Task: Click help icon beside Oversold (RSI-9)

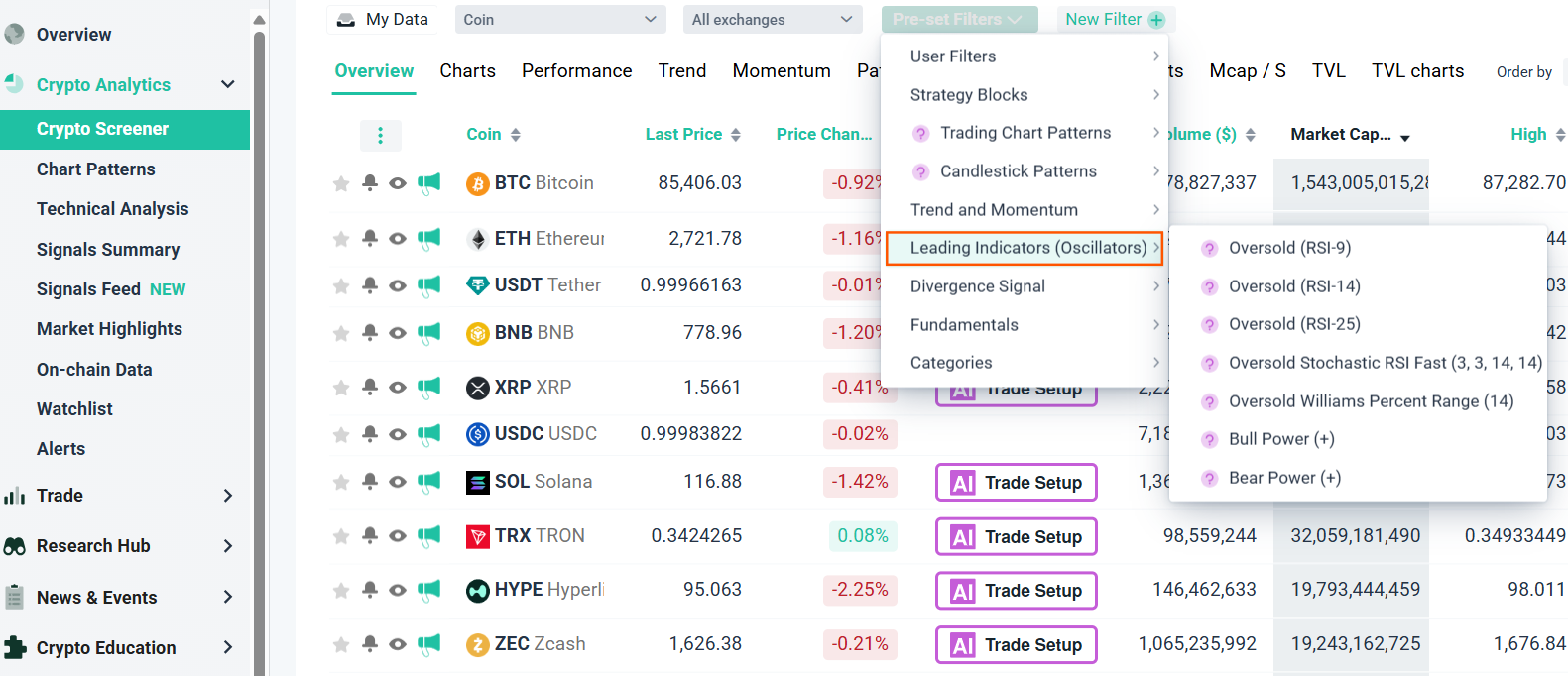Action: coord(1209,249)
